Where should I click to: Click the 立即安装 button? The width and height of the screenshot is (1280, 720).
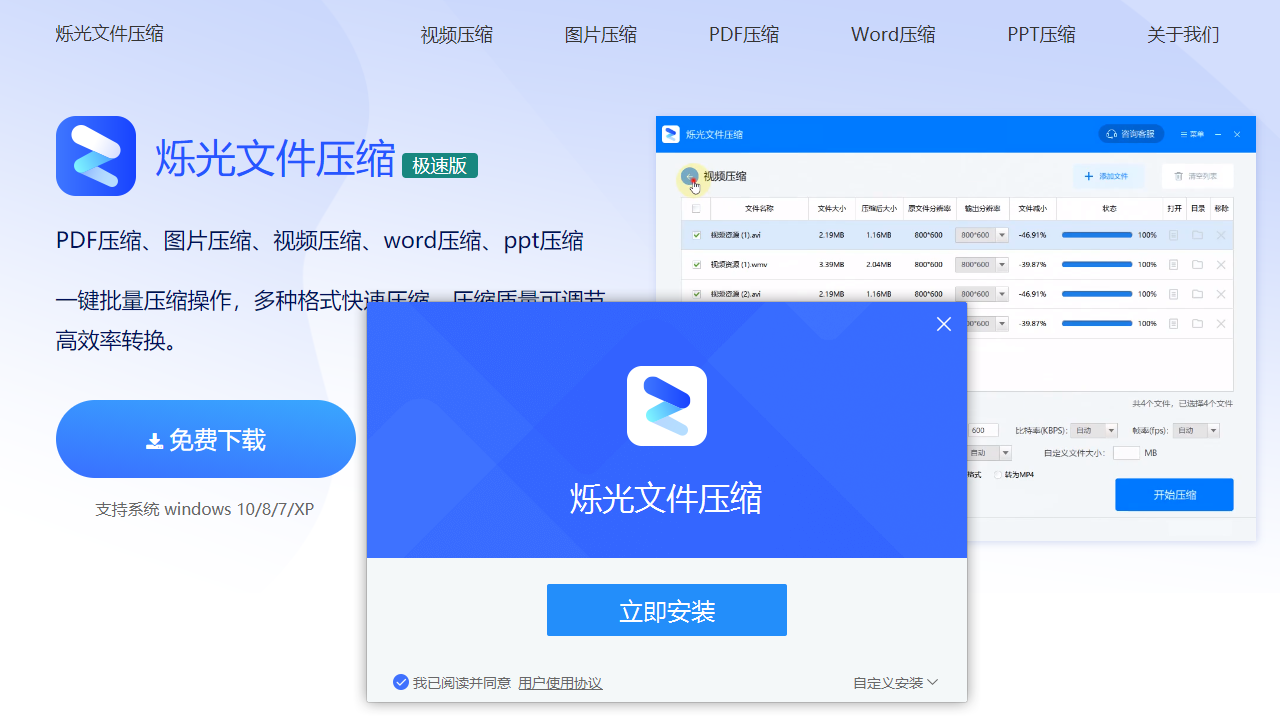pos(666,610)
